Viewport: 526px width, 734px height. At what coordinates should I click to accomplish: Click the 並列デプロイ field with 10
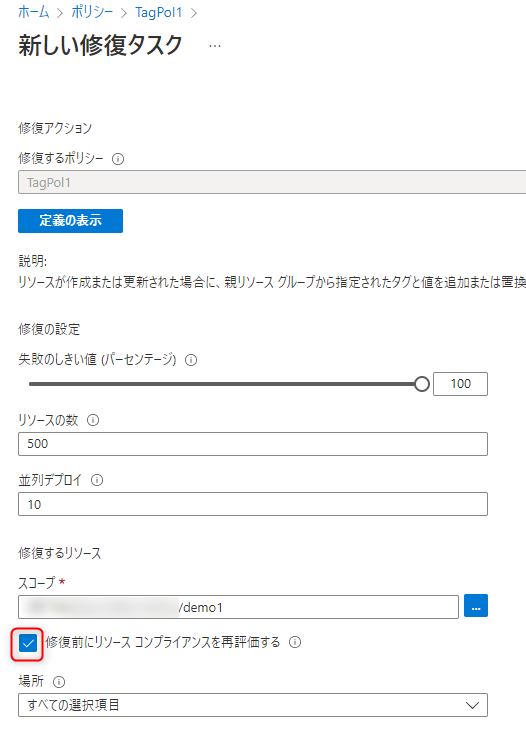click(x=253, y=504)
